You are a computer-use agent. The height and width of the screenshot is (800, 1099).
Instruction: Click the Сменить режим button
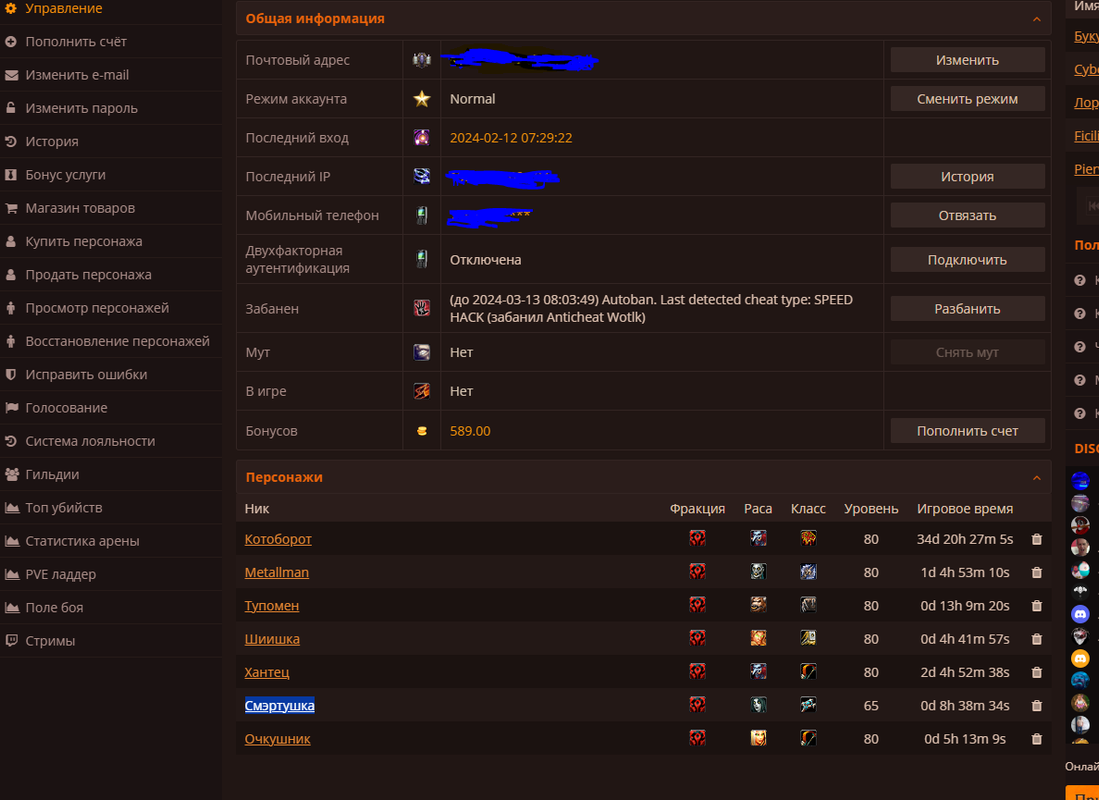pos(967,99)
